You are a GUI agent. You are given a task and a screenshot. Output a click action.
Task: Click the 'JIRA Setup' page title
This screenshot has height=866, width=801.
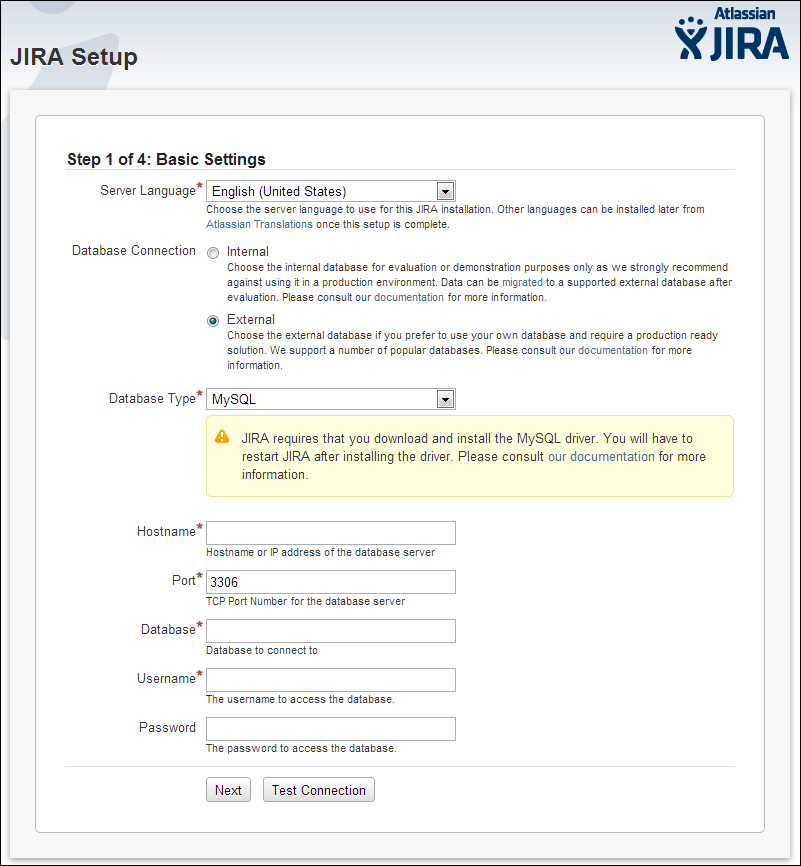pos(74,57)
